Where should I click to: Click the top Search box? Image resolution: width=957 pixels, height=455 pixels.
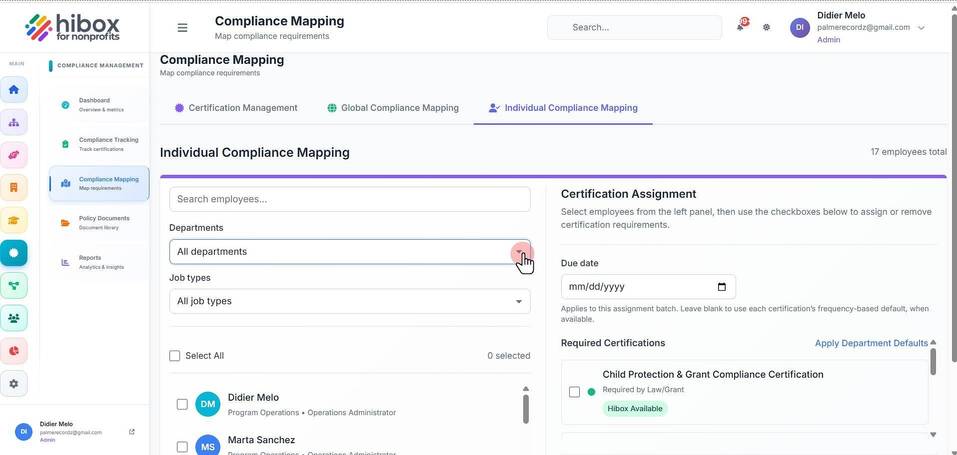pos(634,27)
